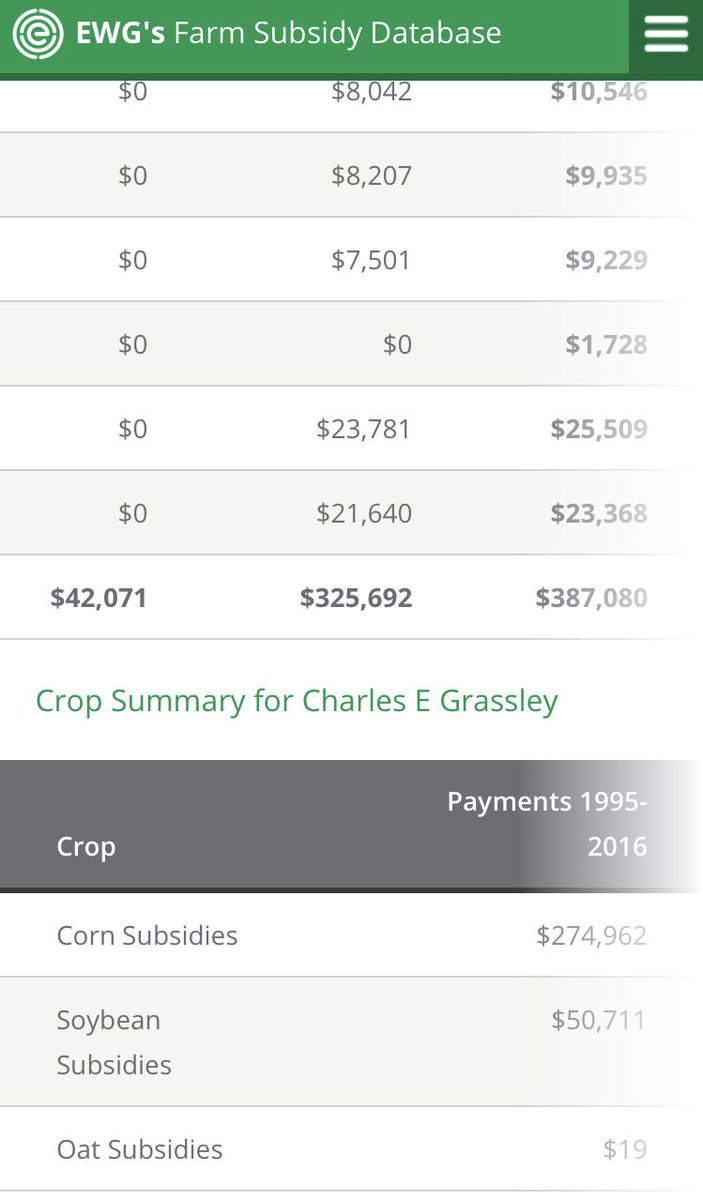703x1200 pixels.
Task: Click the Crop column header
Action: 86,846
